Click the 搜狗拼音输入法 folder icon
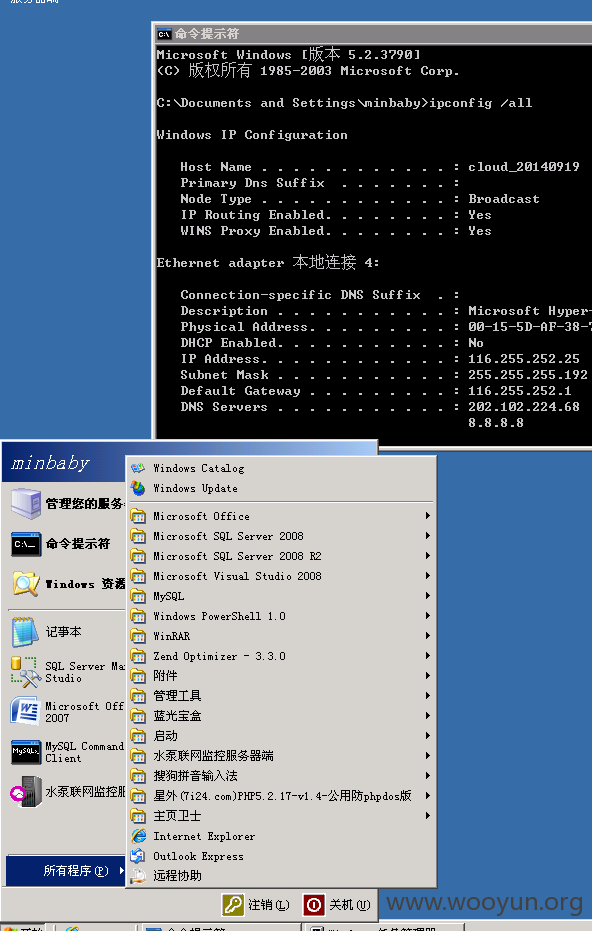 point(138,776)
